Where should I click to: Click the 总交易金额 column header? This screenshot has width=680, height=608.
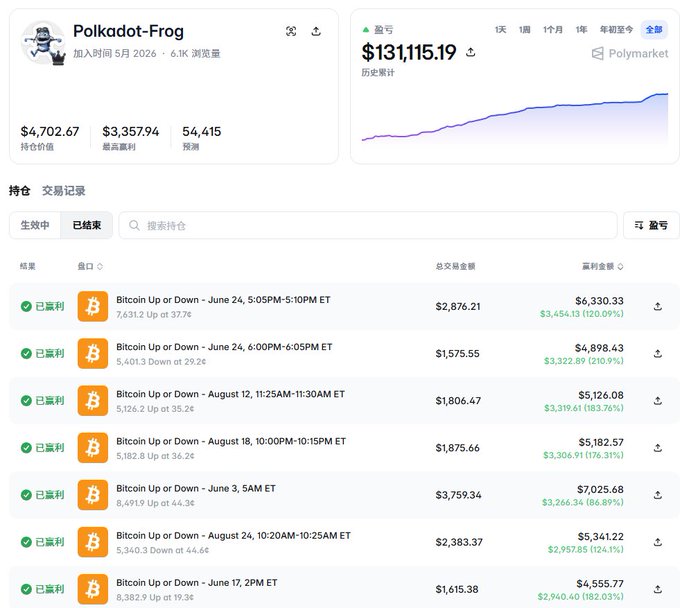pos(455,266)
